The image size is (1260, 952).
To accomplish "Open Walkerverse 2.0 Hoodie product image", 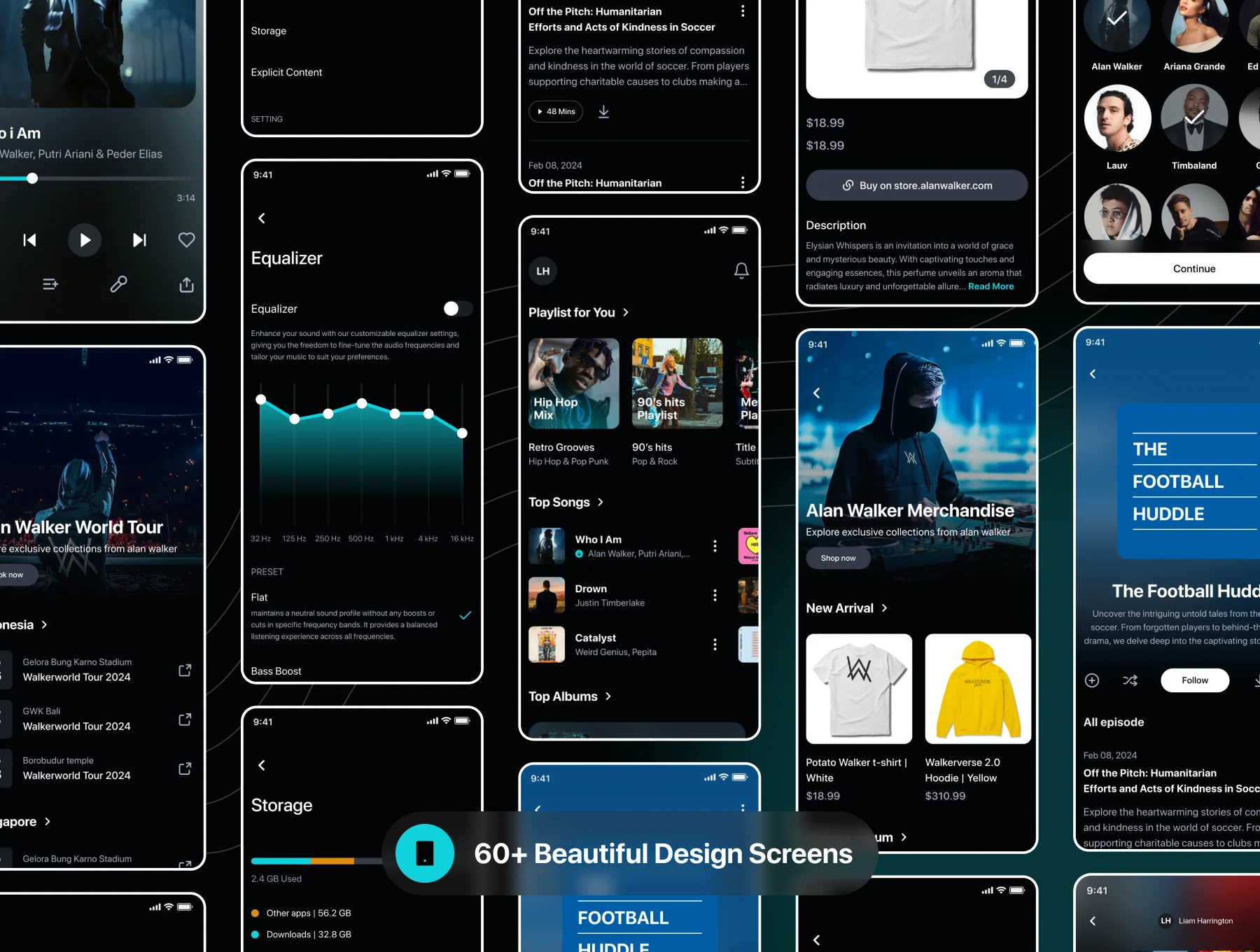I will tap(978, 689).
